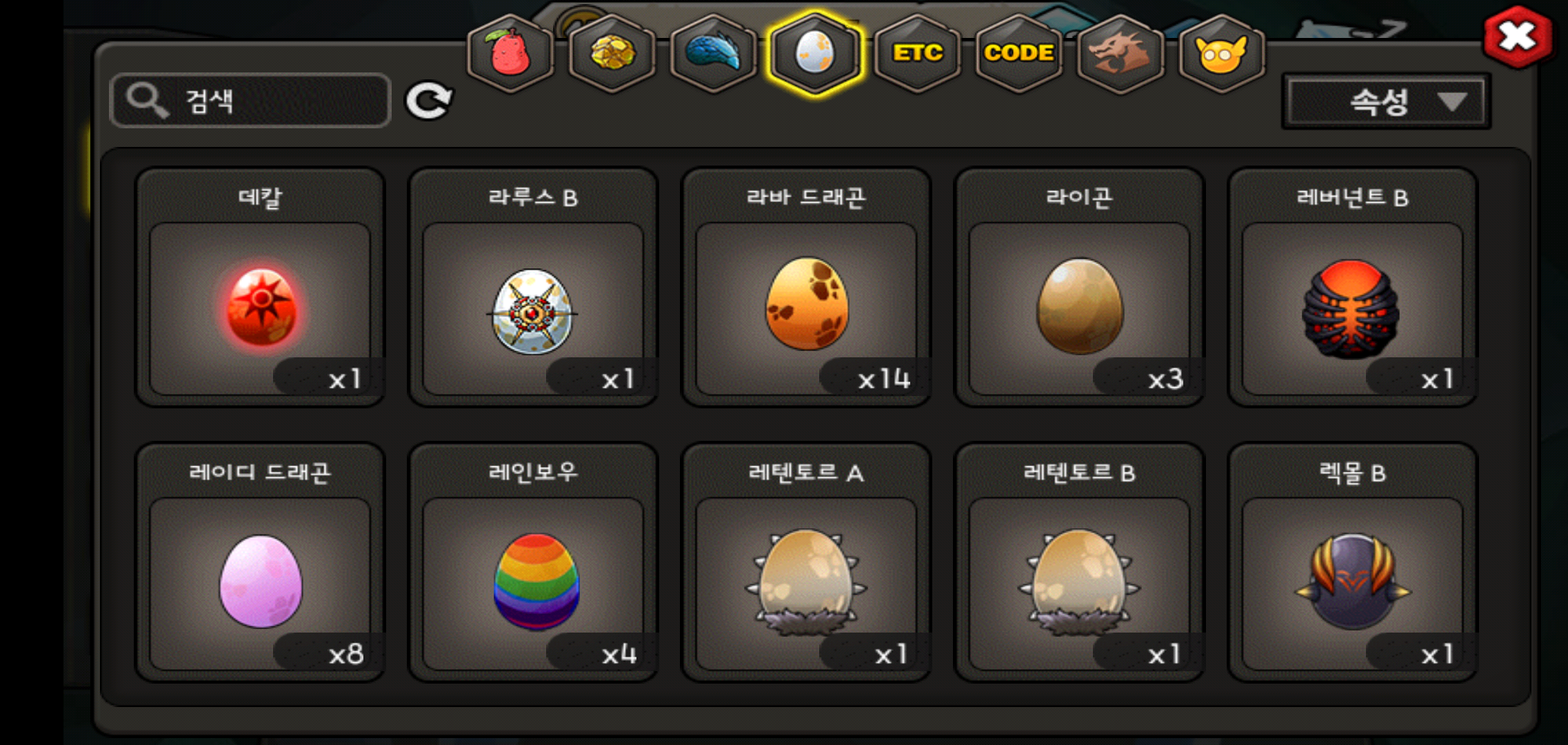Open the gold nugget tab
Screen dimensions: 1568x745
(x=612, y=53)
